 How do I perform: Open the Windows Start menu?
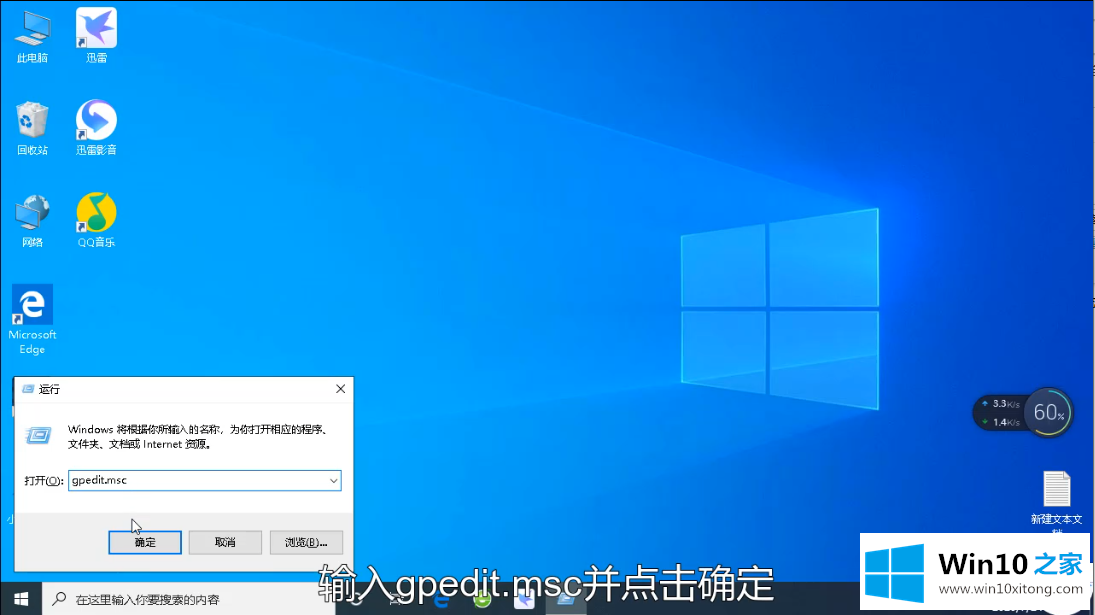[21, 599]
